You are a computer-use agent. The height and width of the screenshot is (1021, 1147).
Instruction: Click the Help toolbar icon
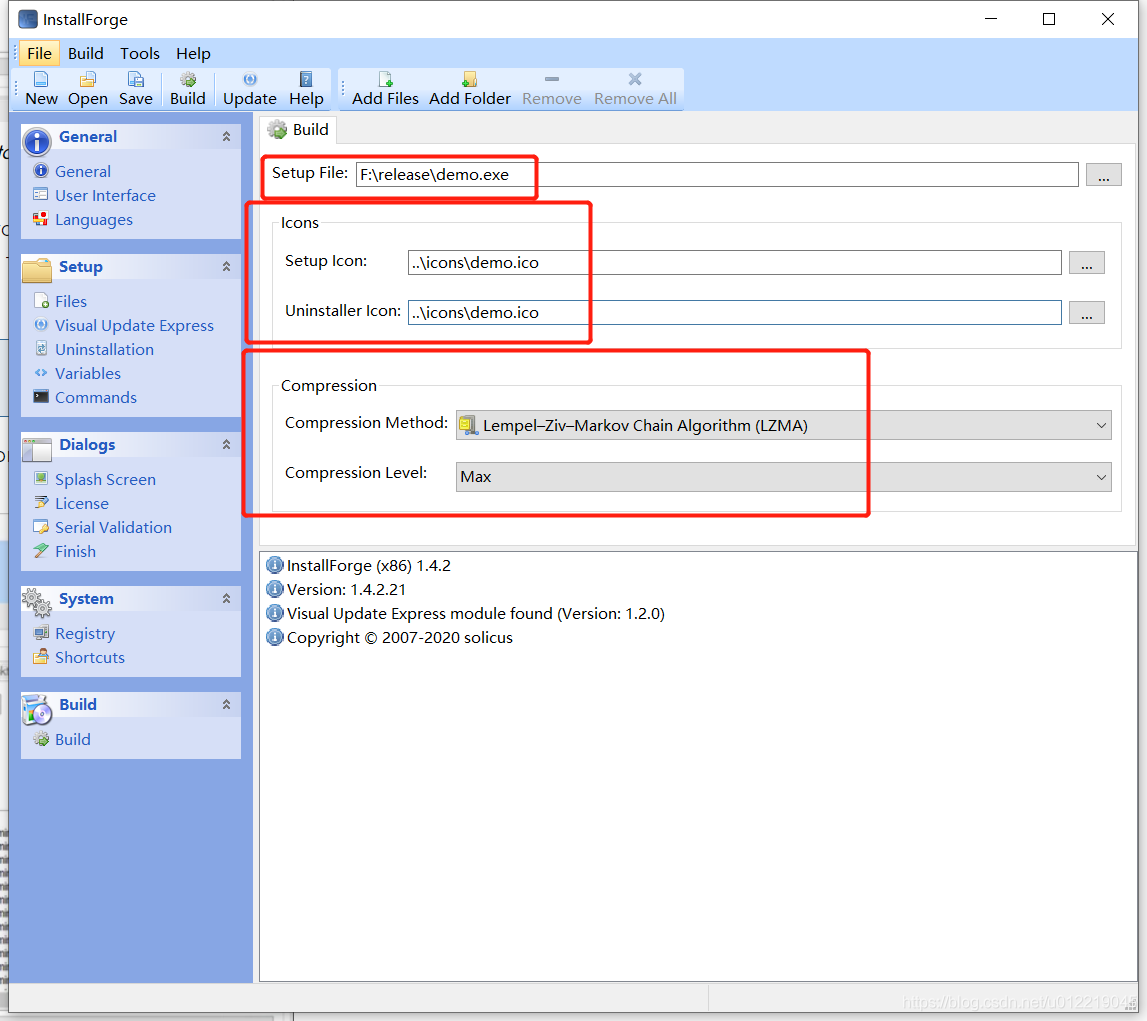(x=306, y=79)
